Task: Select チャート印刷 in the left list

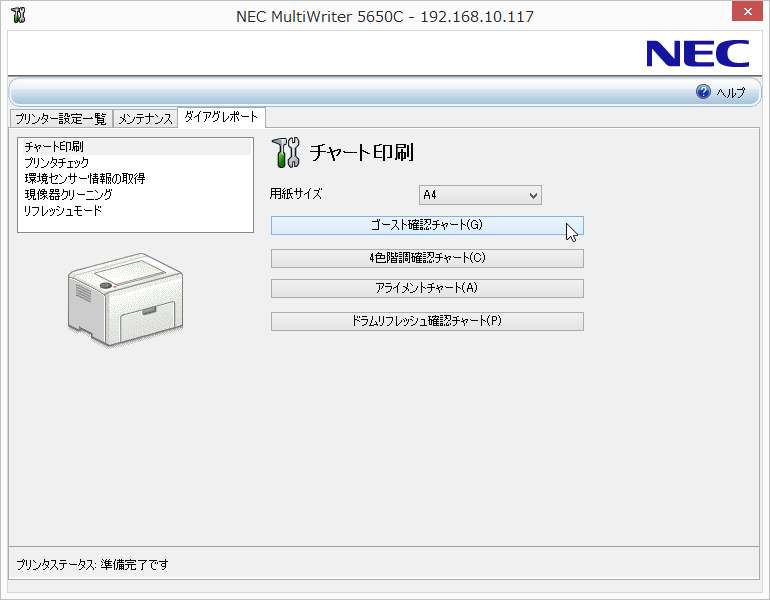Action: point(137,147)
